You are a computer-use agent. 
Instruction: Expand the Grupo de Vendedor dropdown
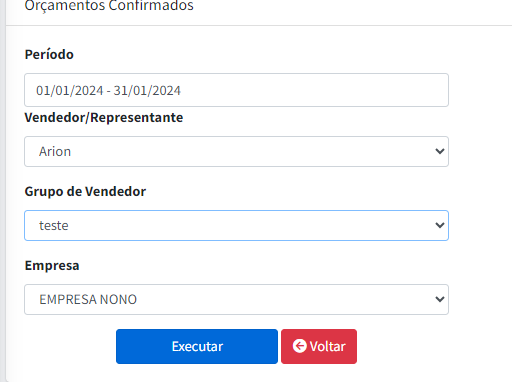coord(236,225)
